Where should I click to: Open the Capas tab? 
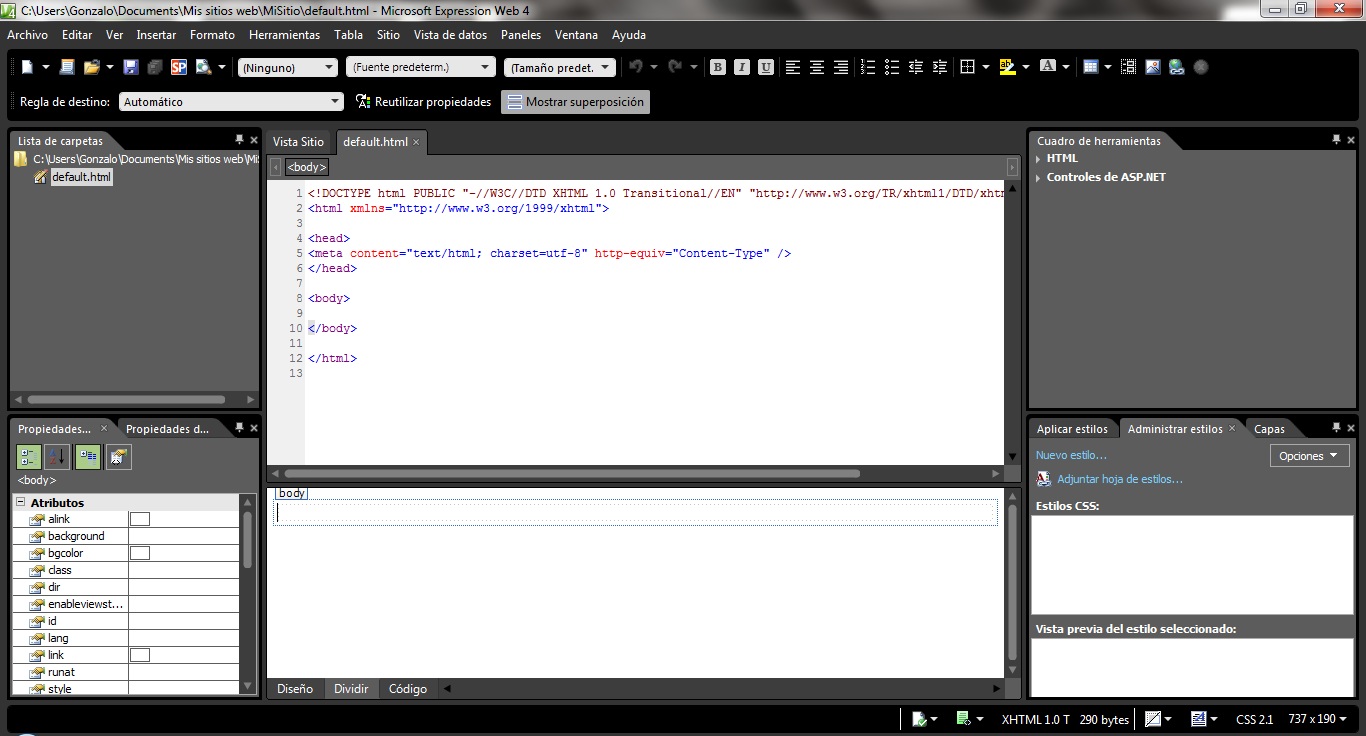click(x=1270, y=429)
